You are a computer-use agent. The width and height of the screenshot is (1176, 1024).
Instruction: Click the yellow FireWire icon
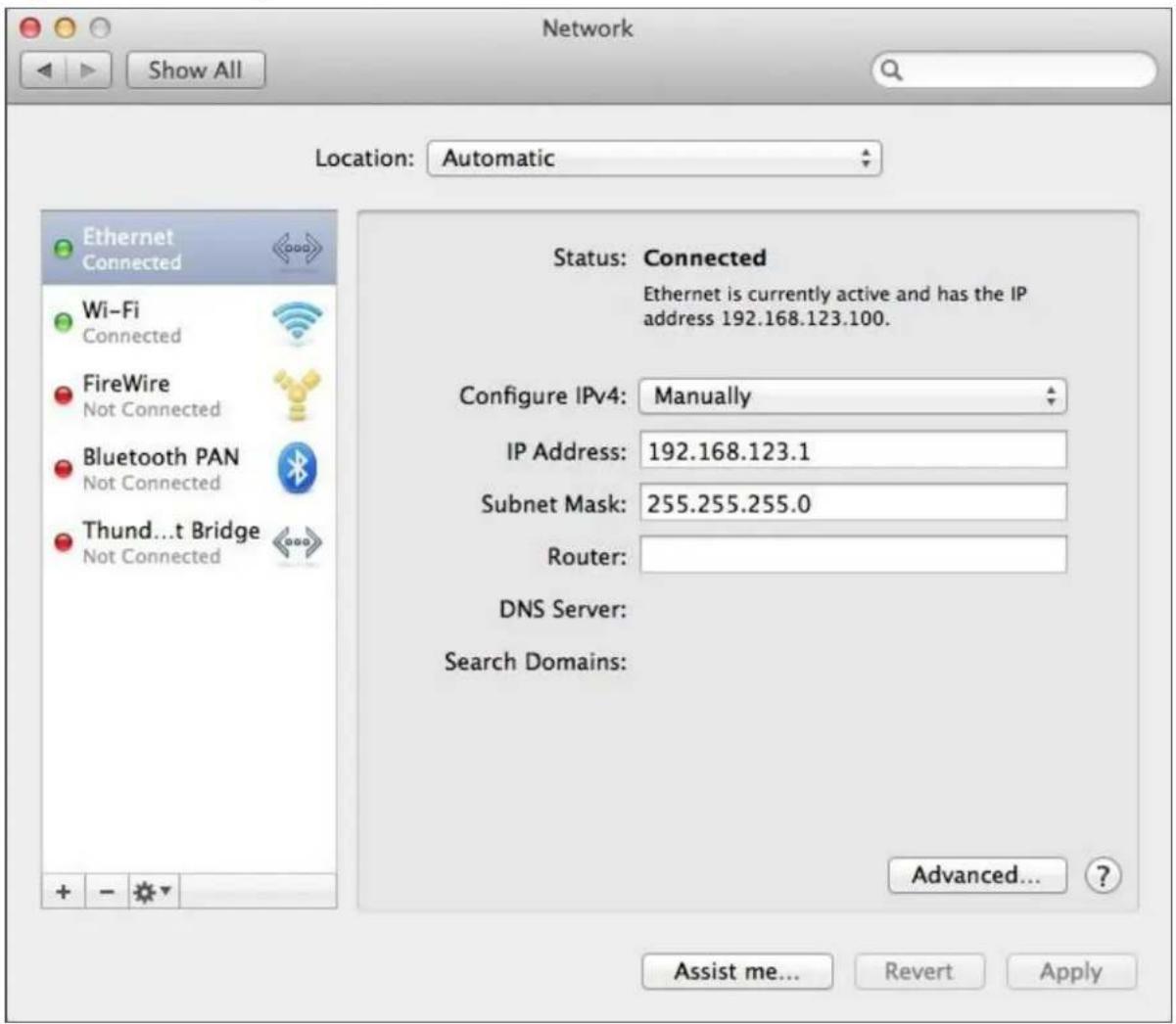click(x=297, y=396)
